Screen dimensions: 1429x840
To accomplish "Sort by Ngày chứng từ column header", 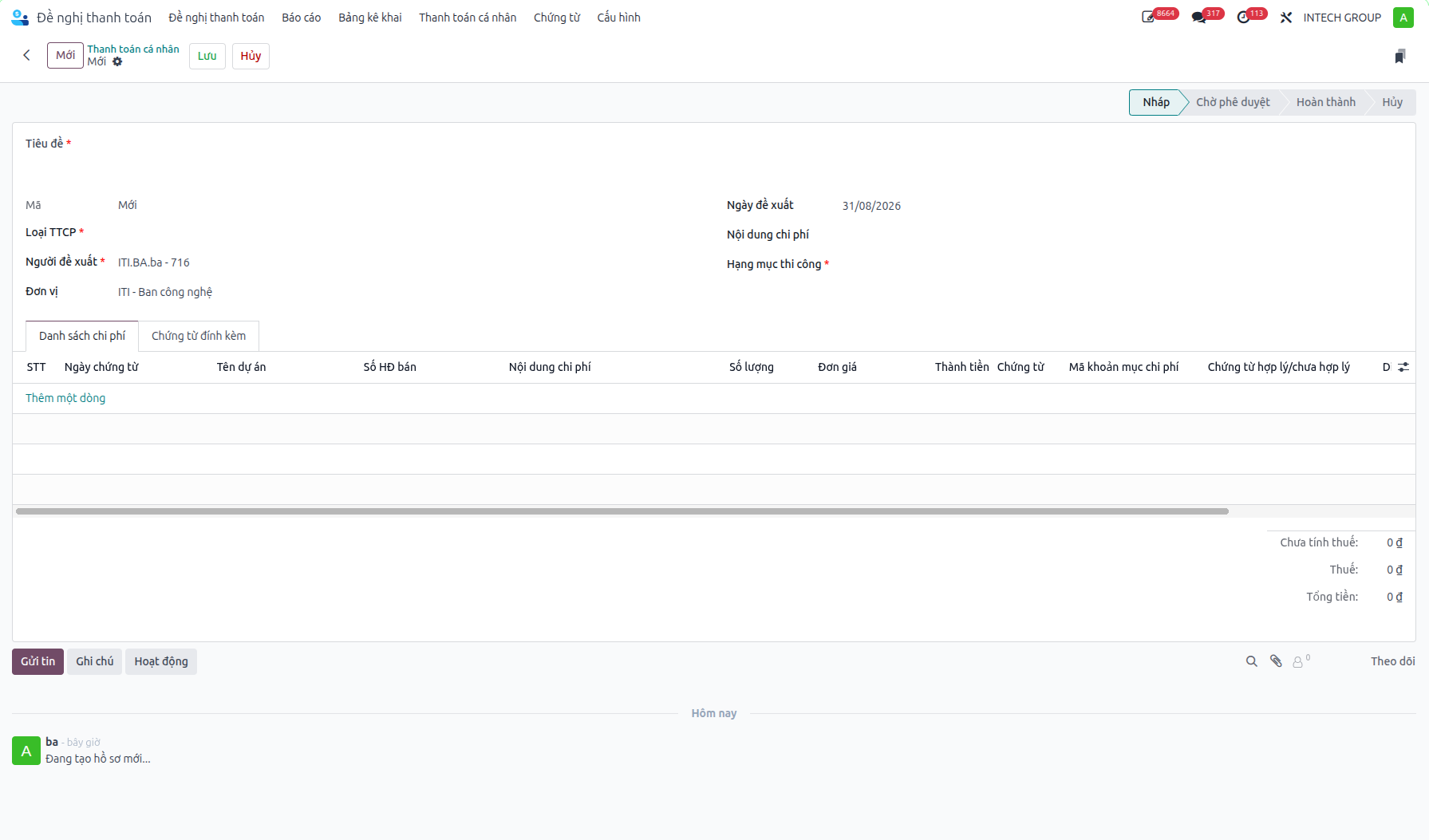I will coord(101,367).
